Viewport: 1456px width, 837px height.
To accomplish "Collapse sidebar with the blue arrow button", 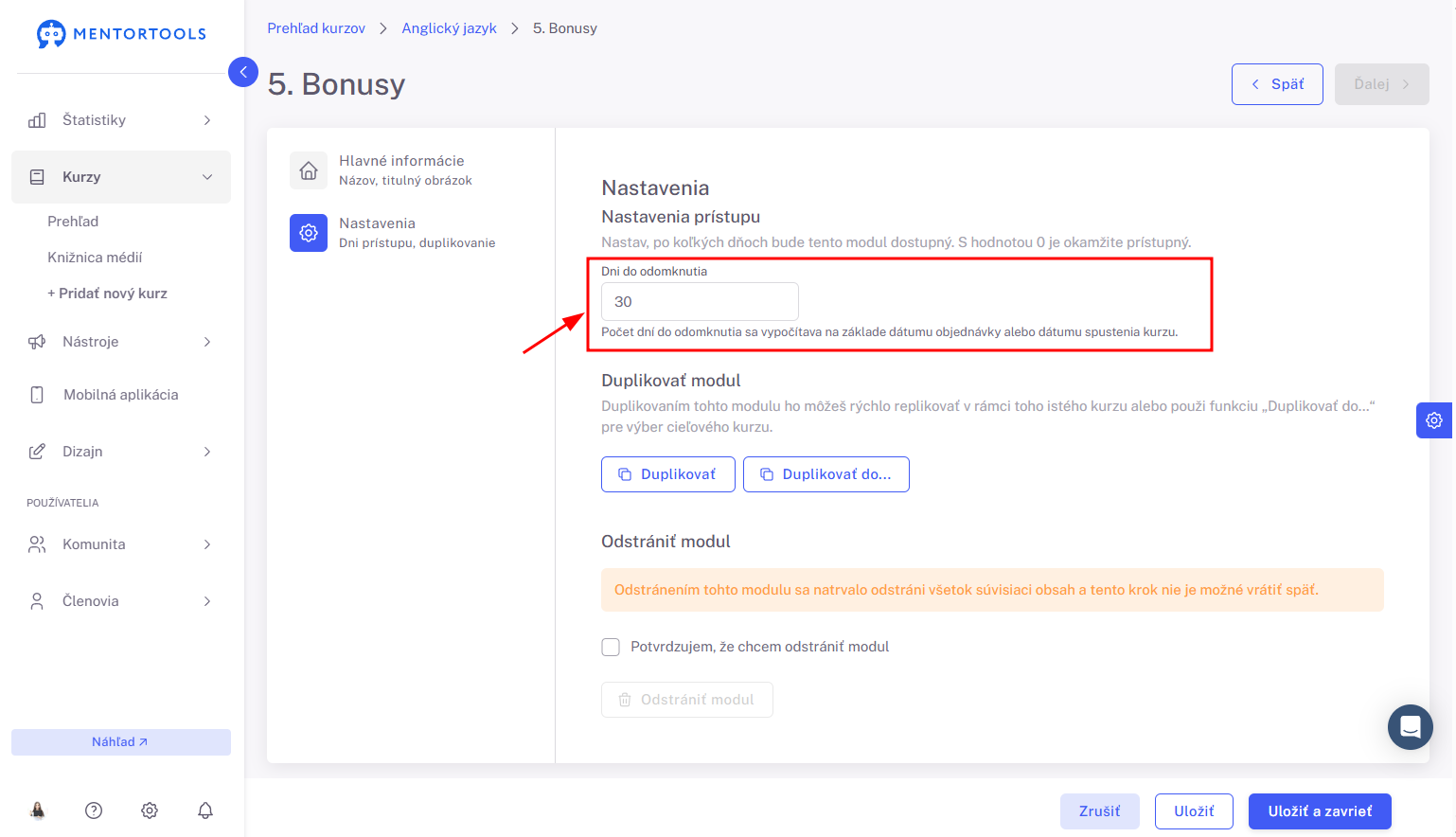I will (243, 72).
